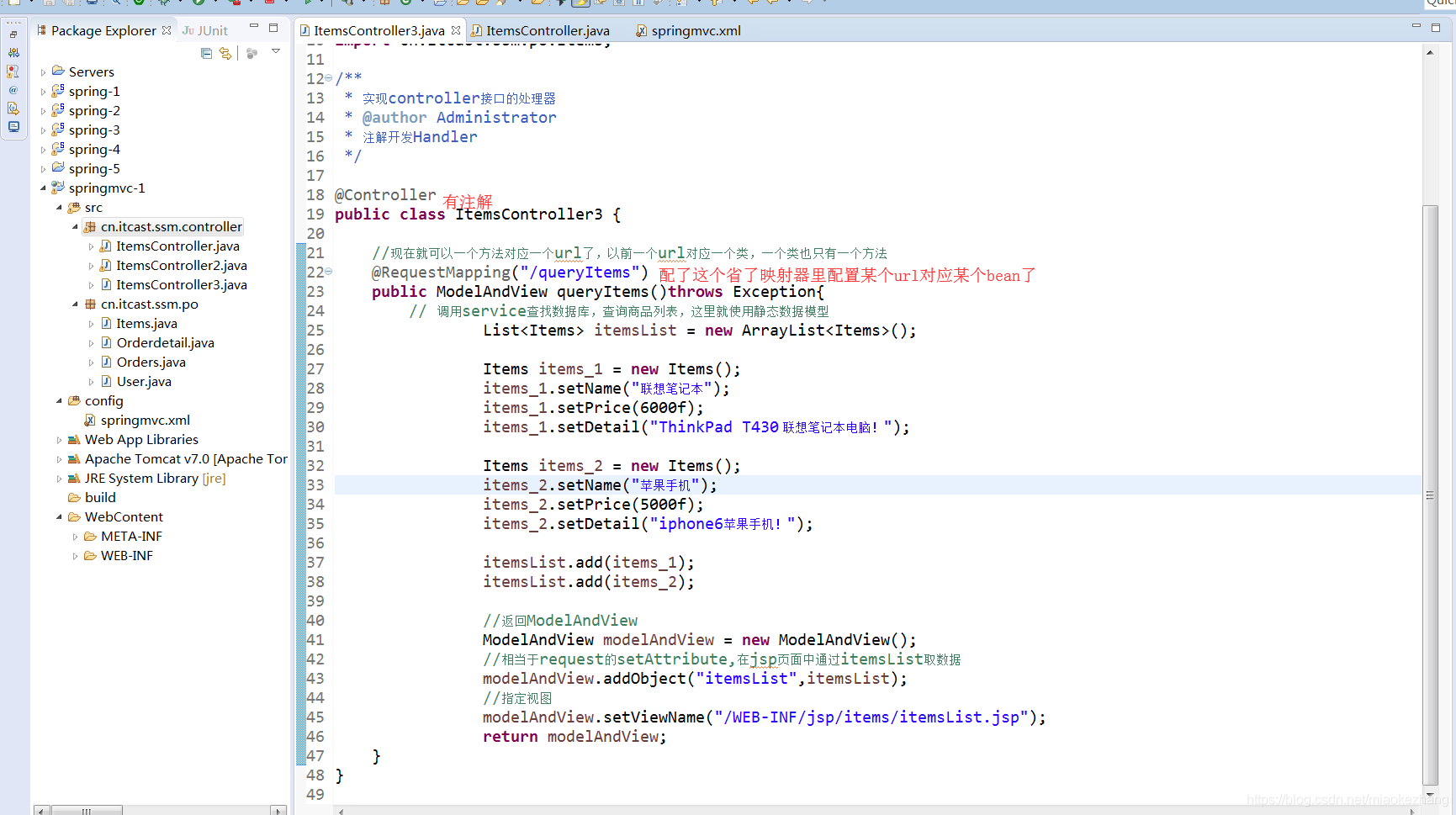Click the editor scroll up arrow
1456x815 pixels.
(x=1430, y=52)
